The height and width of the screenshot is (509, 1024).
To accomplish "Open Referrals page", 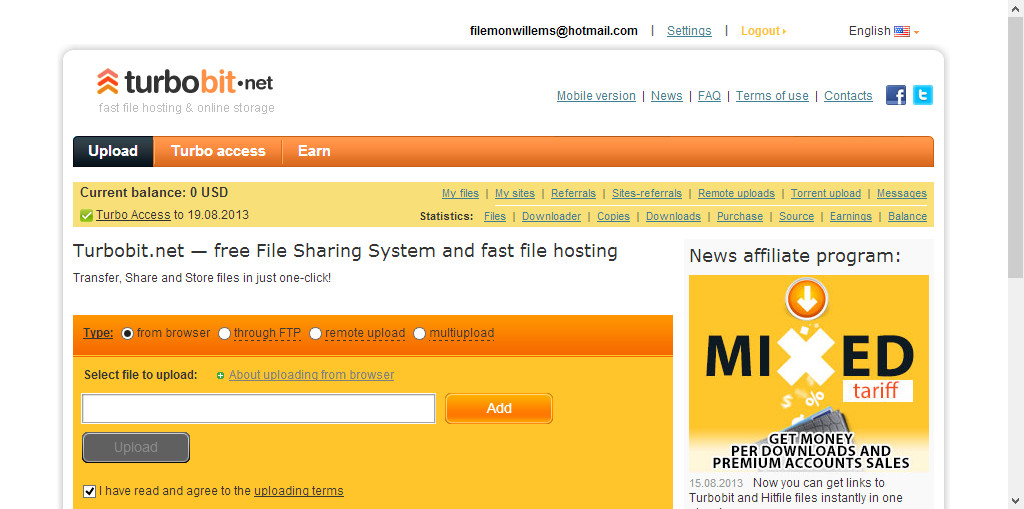I will [573, 193].
